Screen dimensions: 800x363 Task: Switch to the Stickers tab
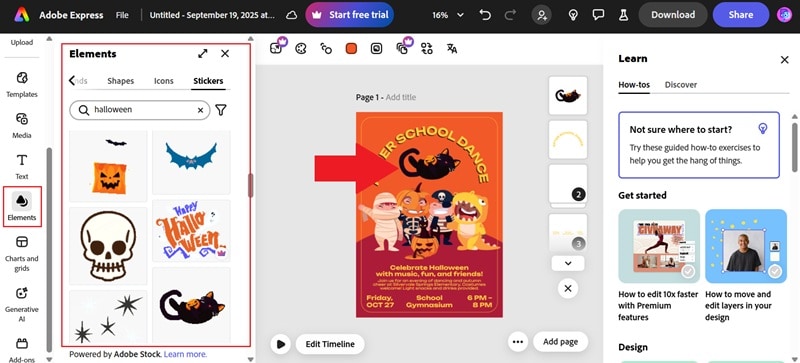[208, 81]
